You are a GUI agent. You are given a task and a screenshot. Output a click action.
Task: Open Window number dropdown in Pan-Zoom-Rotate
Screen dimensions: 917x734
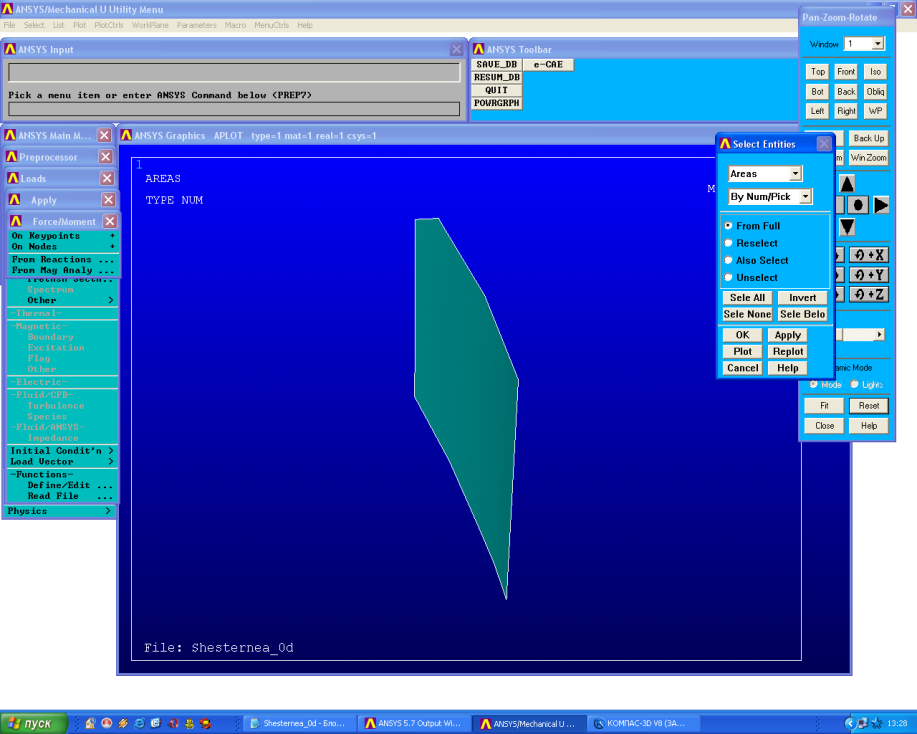(x=878, y=44)
